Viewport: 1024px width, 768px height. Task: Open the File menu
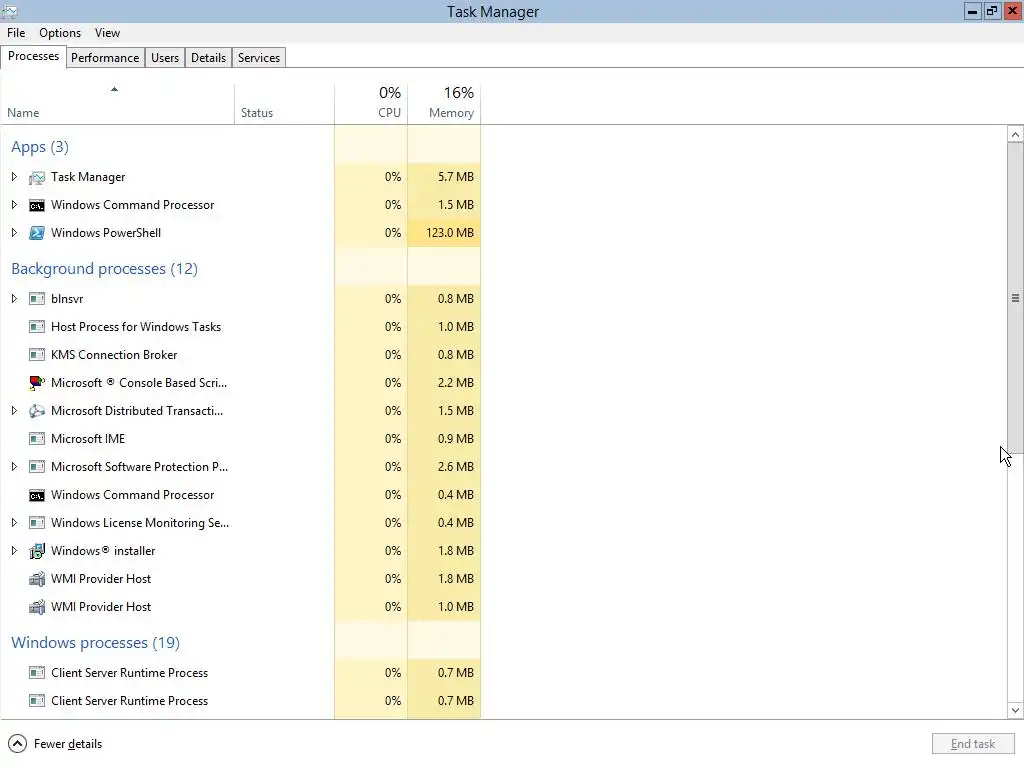click(x=16, y=33)
